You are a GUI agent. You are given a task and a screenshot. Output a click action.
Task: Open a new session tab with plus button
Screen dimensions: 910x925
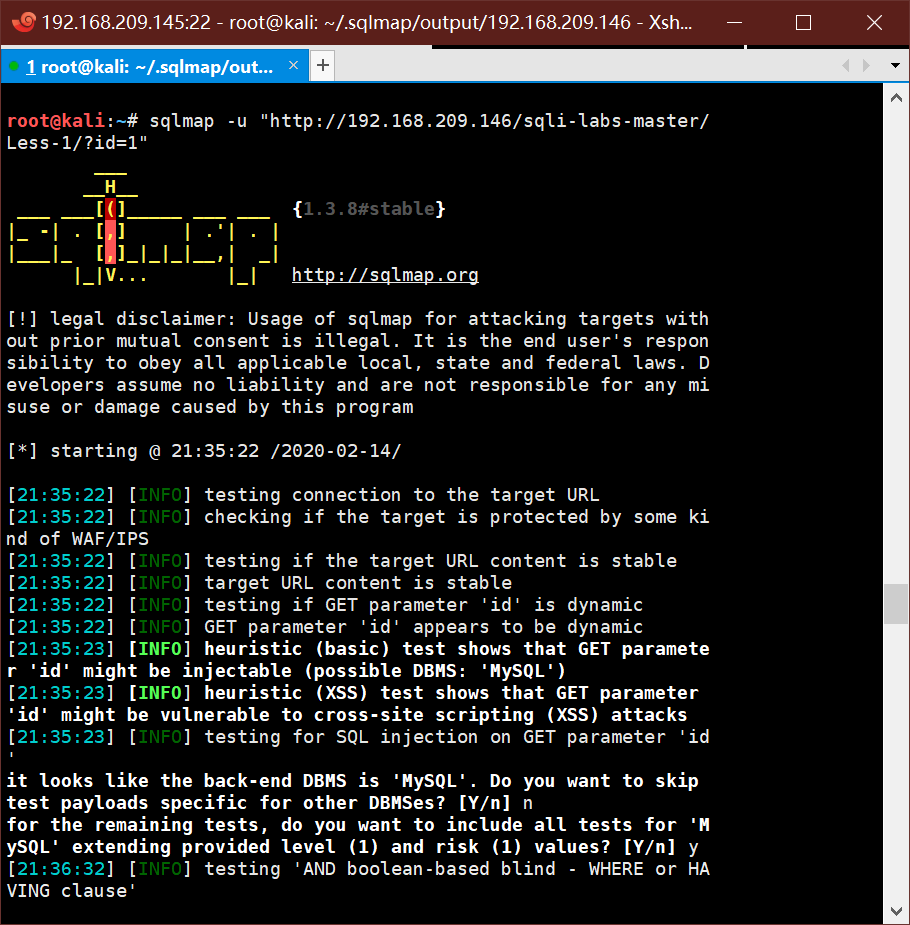(323, 65)
